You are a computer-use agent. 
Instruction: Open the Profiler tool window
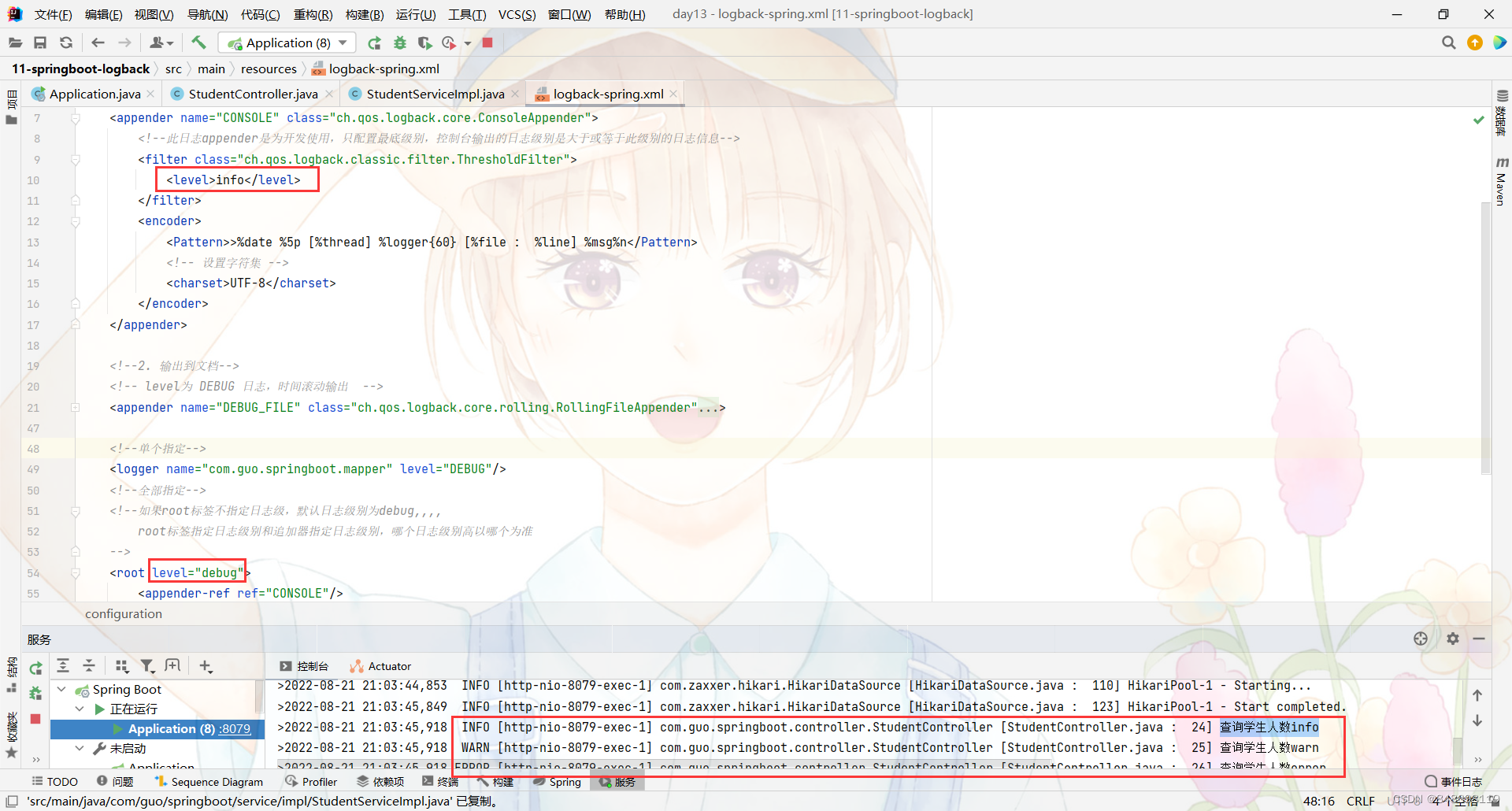(311, 781)
